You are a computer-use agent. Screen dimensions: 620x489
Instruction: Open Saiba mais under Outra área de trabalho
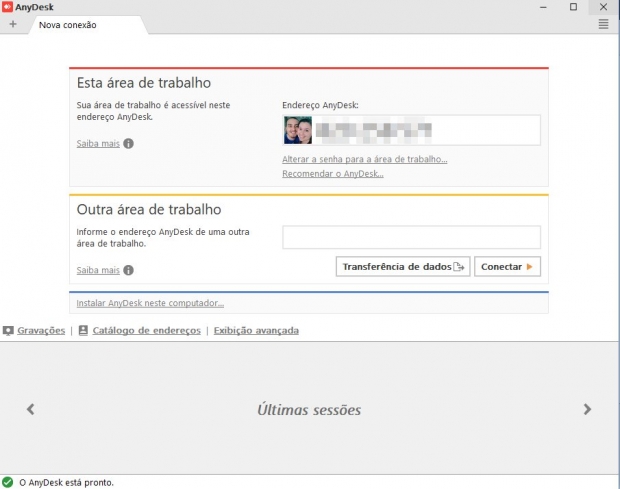pos(98,270)
